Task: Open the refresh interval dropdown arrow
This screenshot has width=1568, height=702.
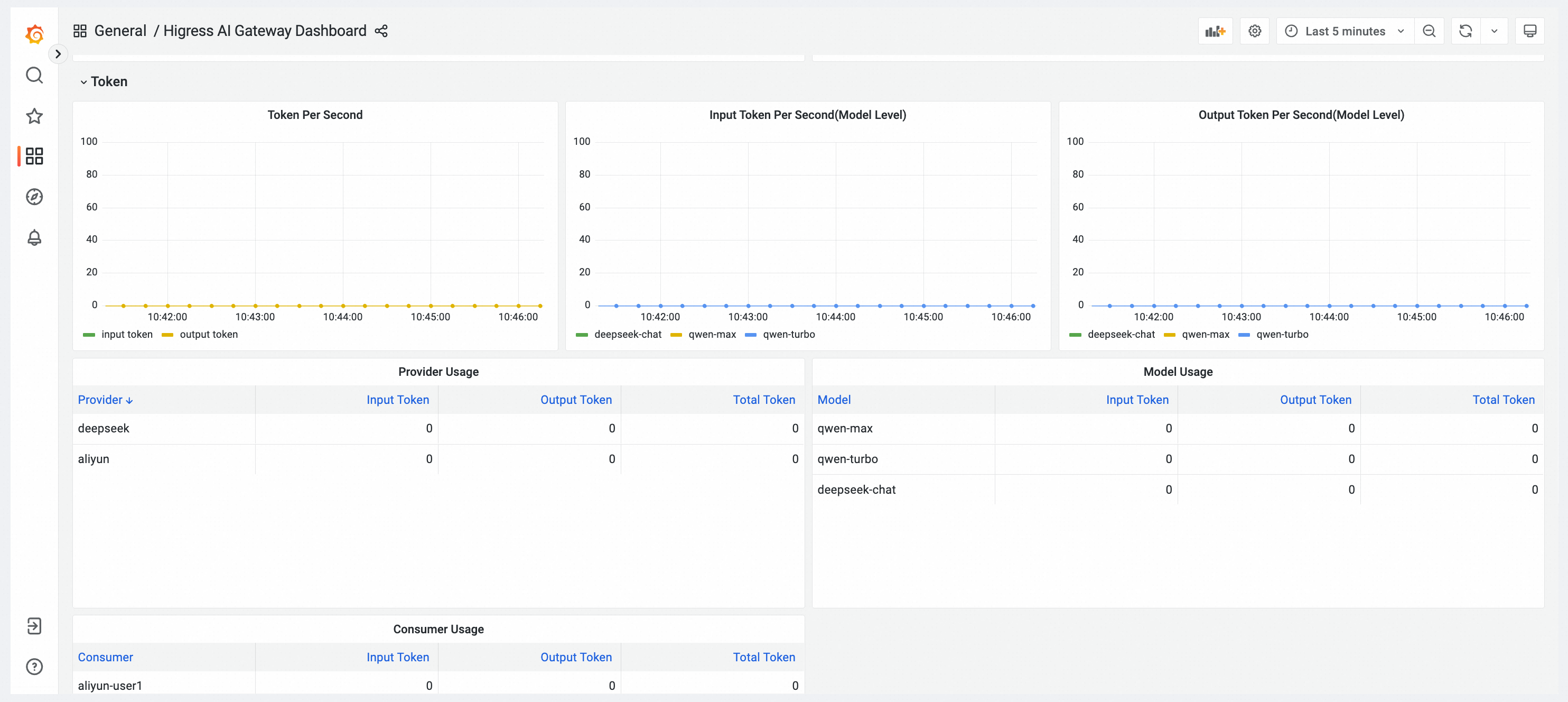Action: (1495, 31)
